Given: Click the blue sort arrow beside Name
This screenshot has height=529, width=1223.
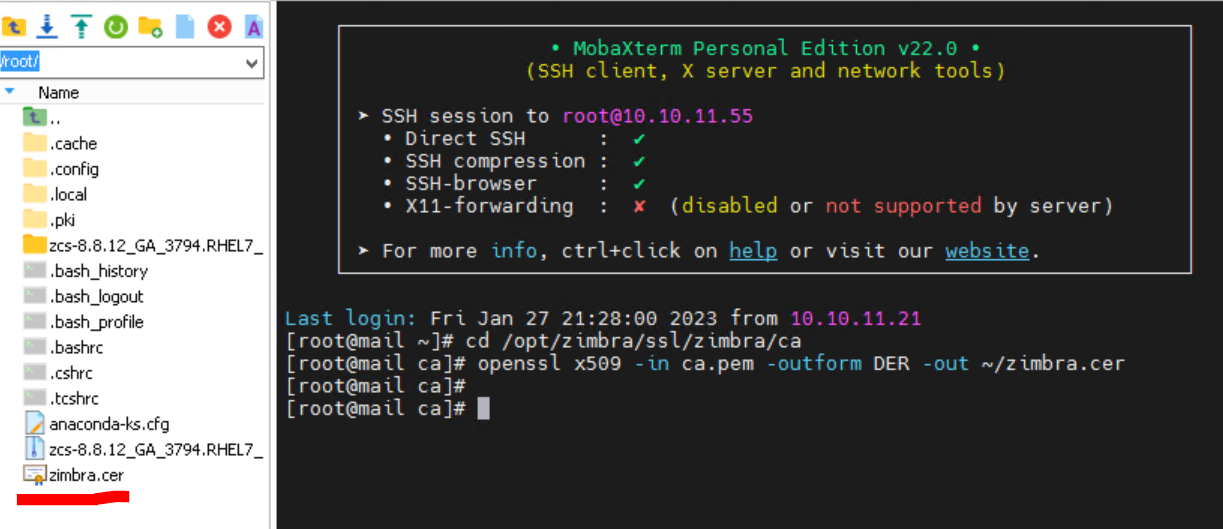Looking at the screenshot, I should tap(10, 91).
